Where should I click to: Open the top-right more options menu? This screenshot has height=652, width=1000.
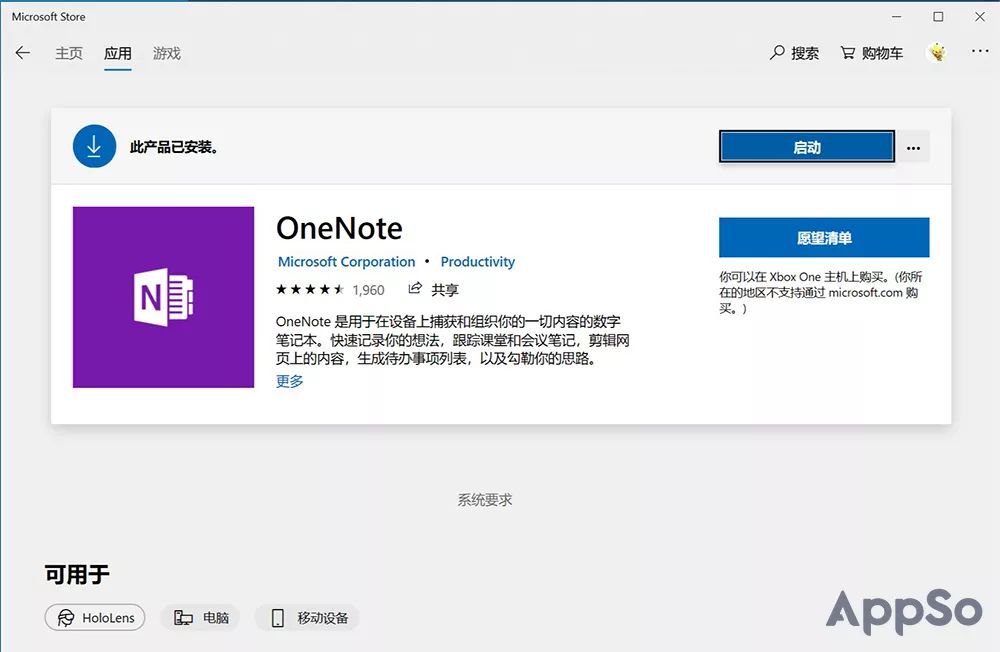point(980,51)
